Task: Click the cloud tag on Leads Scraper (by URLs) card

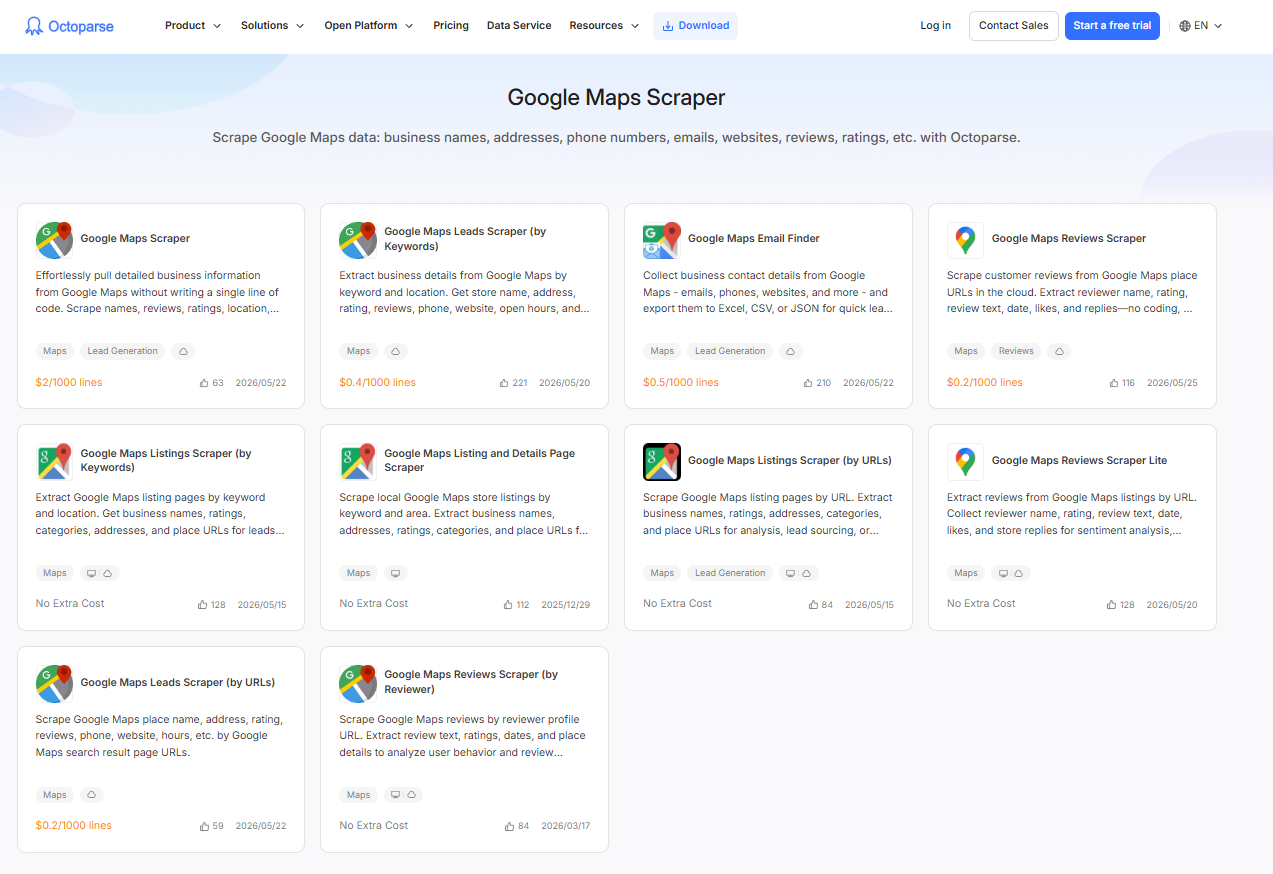Action: point(92,795)
